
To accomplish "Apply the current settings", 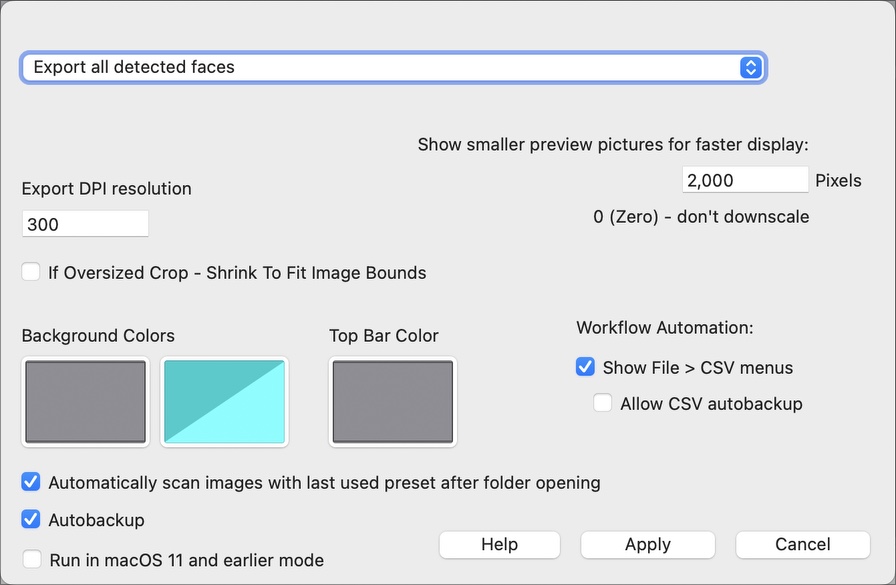I will click(647, 545).
